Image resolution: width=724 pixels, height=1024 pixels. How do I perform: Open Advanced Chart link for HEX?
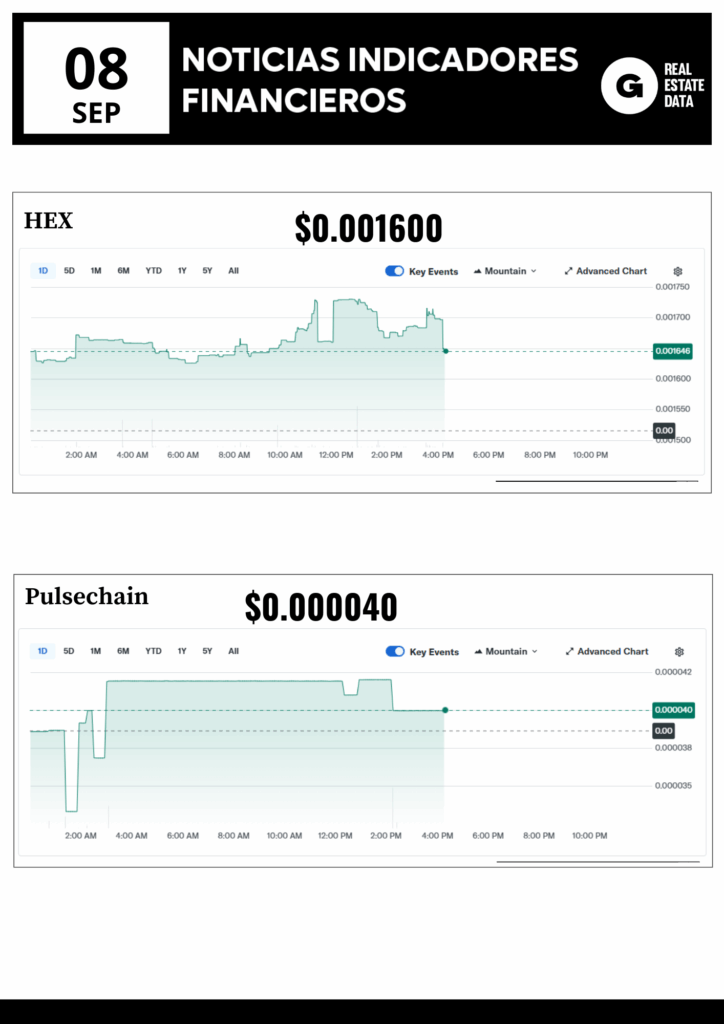click(x=606, y=271)
